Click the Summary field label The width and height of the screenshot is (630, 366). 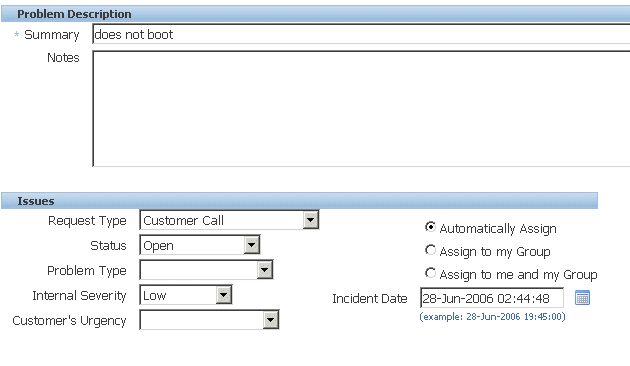pos(51,35)
